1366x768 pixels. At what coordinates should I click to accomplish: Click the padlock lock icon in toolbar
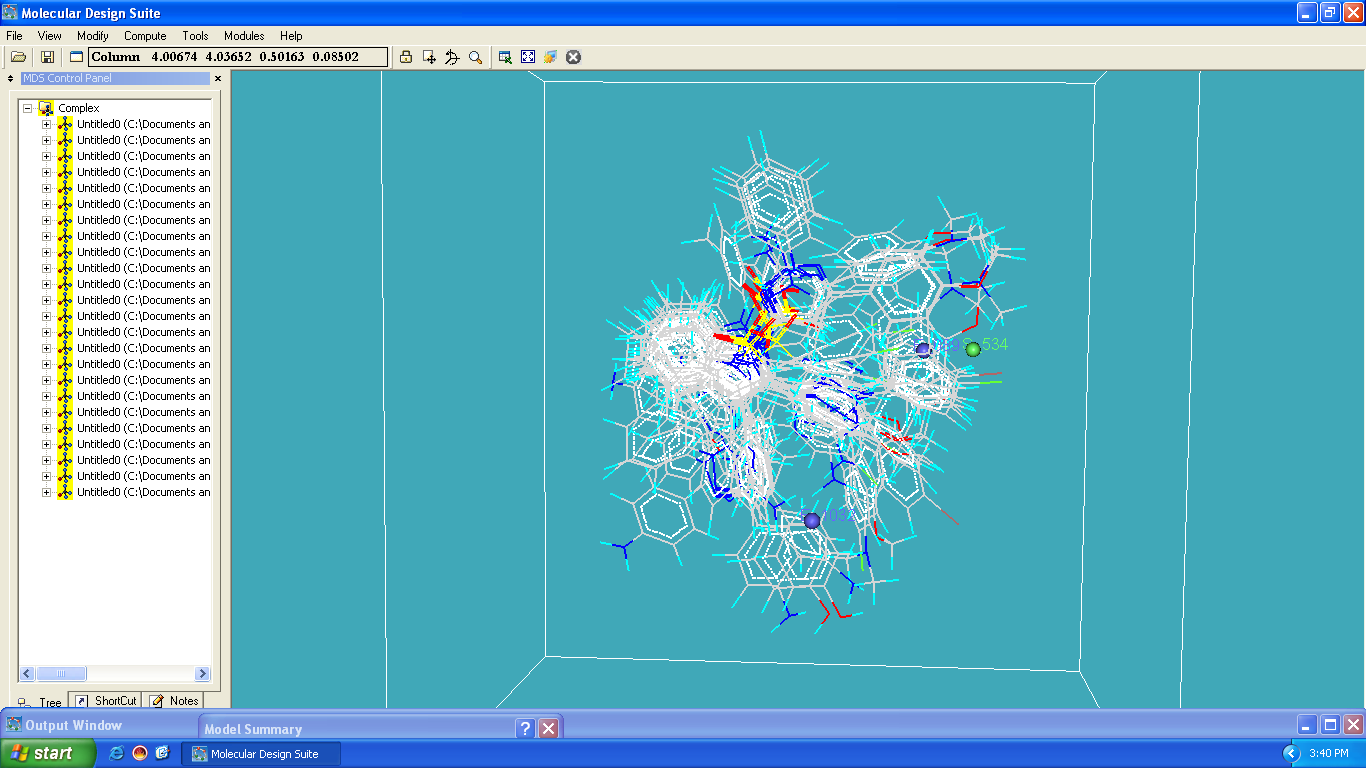[x=406, y=57]
